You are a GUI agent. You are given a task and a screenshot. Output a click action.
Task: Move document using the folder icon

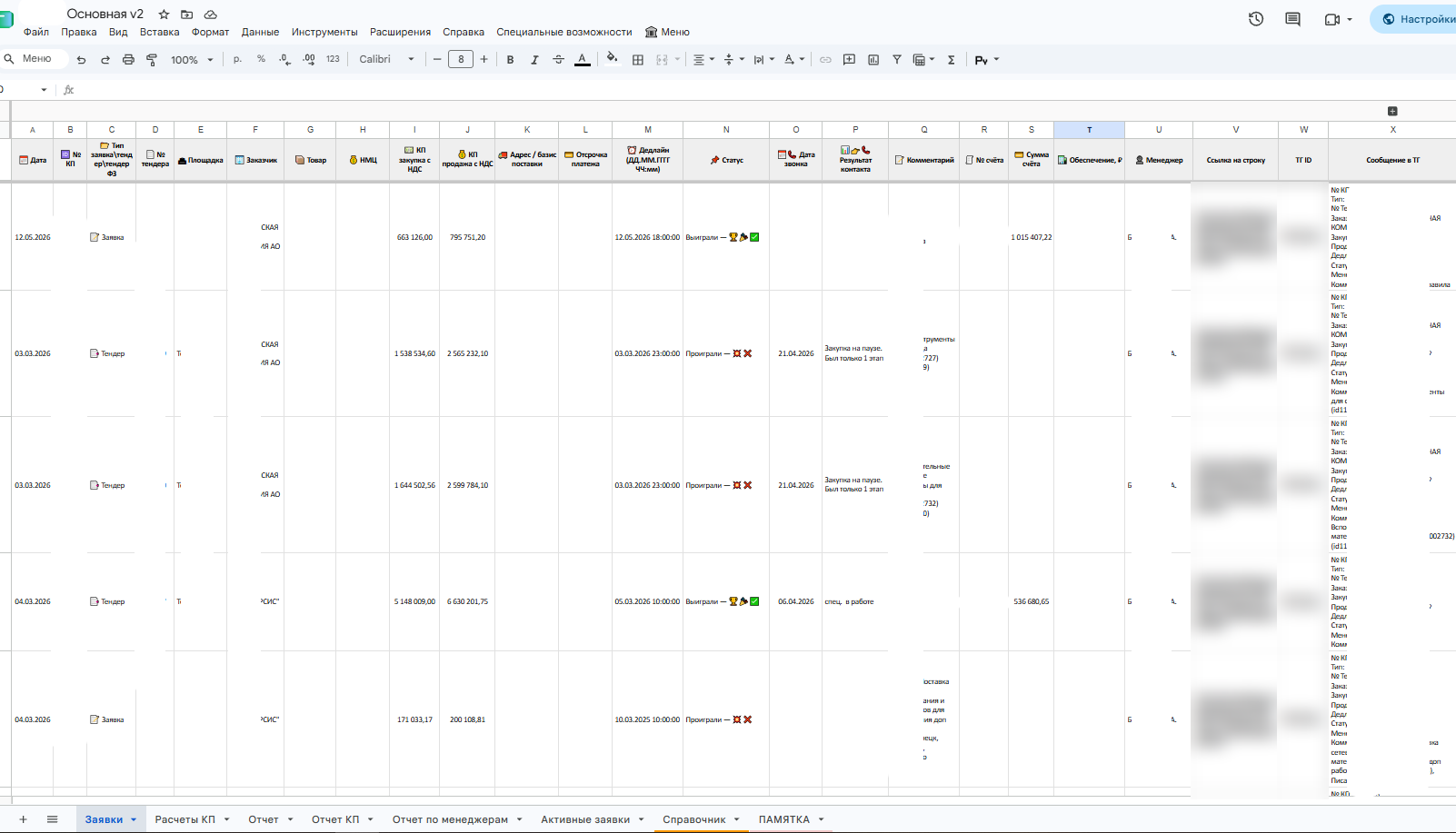187,15
